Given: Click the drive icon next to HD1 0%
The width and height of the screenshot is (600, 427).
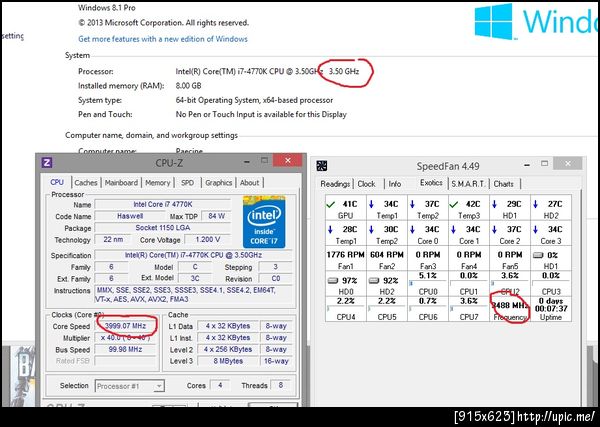Looking at the screenshot, I should pyautogui.click(x=538, y=255).
